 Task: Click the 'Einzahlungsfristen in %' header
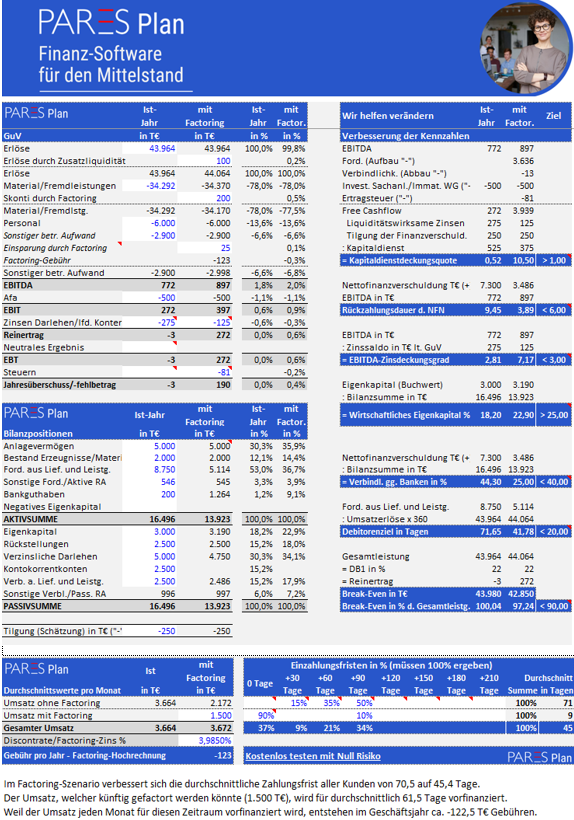click(392, 666)
